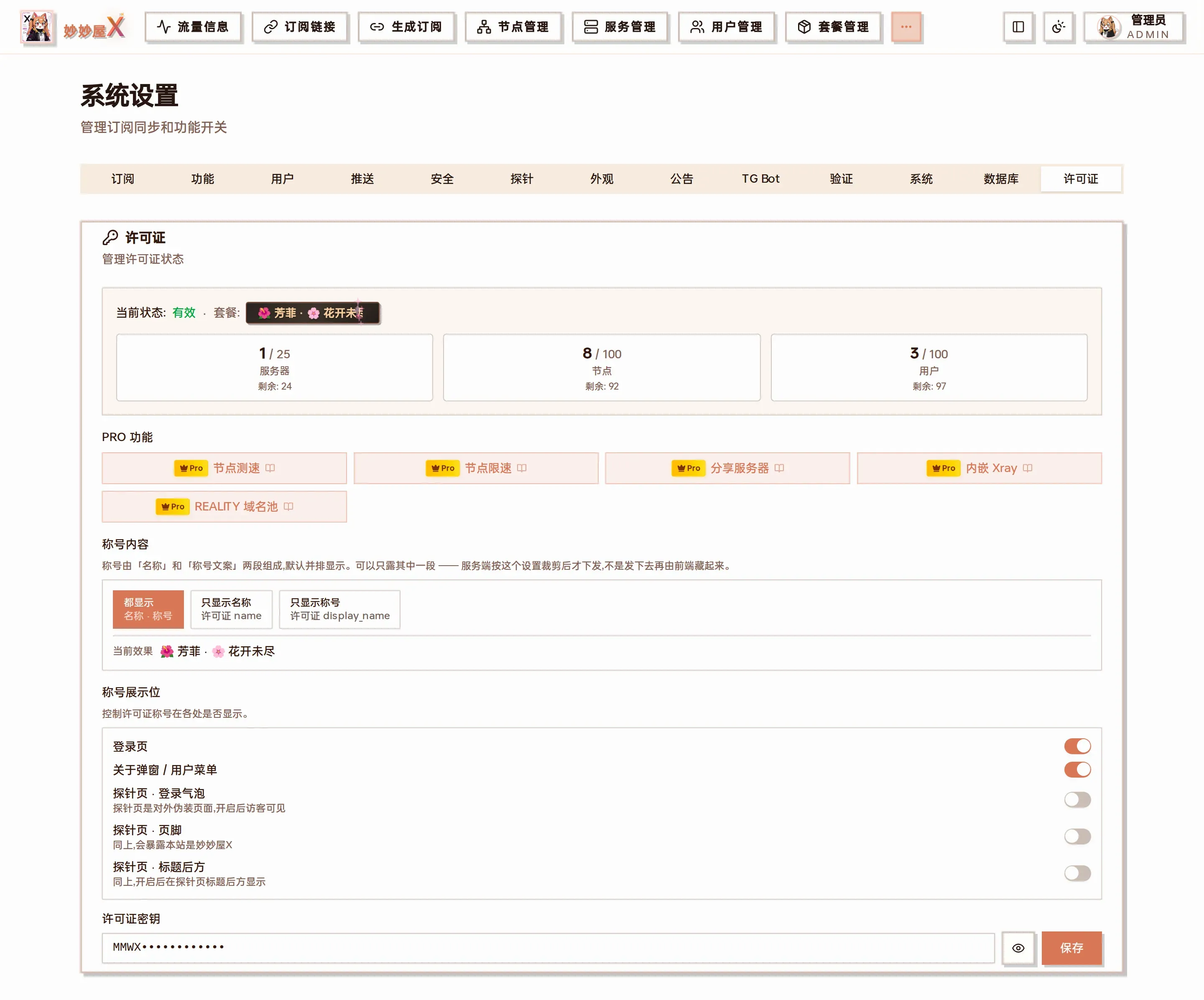Image resolution: width=1204 pixels, height=1000 pixels.
Task: Go to 节点管理 navigation item
Action: coord(513,27)
